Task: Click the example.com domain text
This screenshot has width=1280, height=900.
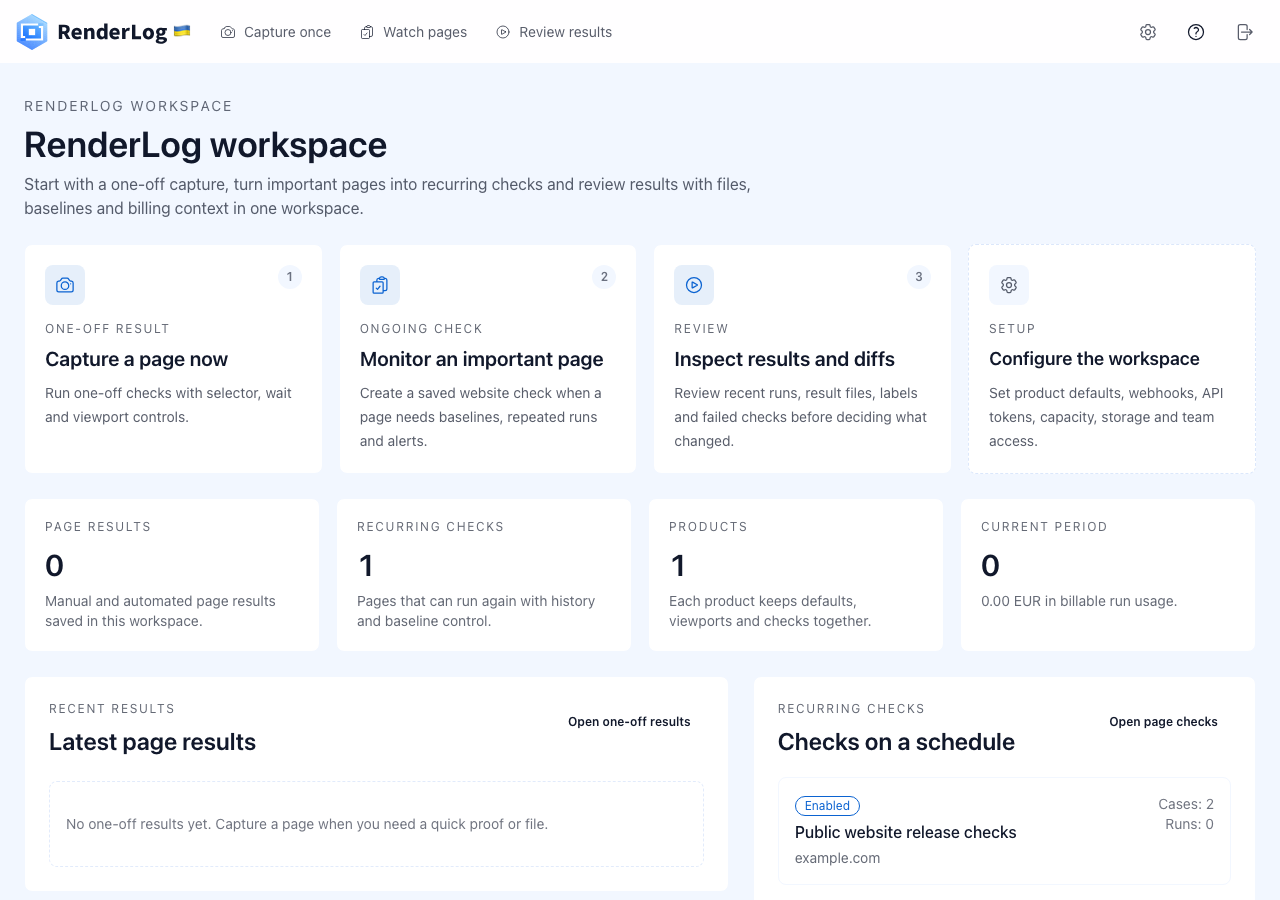Action: pyautogui.click(x=838, y=858)
